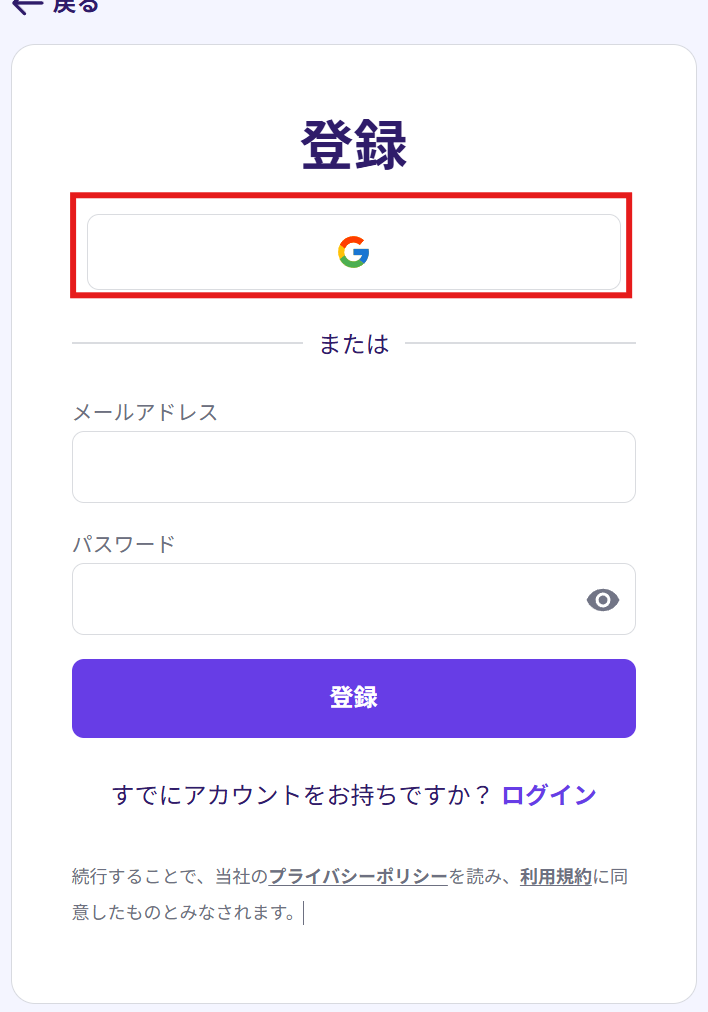This screenshot has height=1012, width=708.
Task: Focus the メールアドレス input field
Action: click(353, 467)
